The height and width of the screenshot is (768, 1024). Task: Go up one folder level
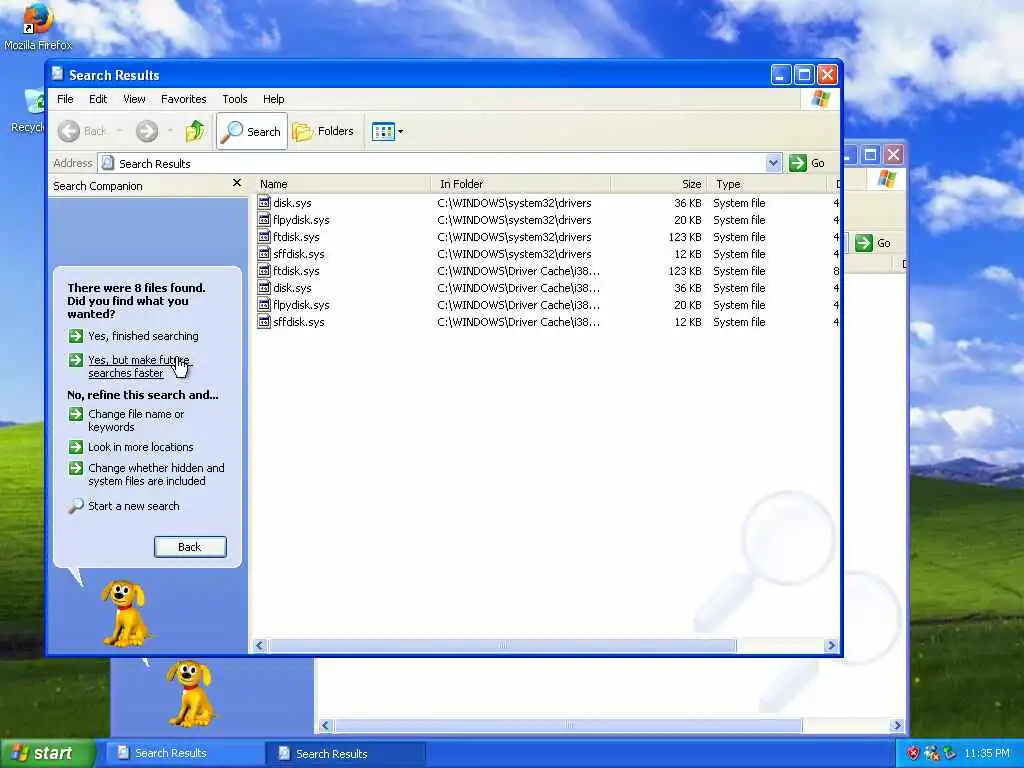194,131
